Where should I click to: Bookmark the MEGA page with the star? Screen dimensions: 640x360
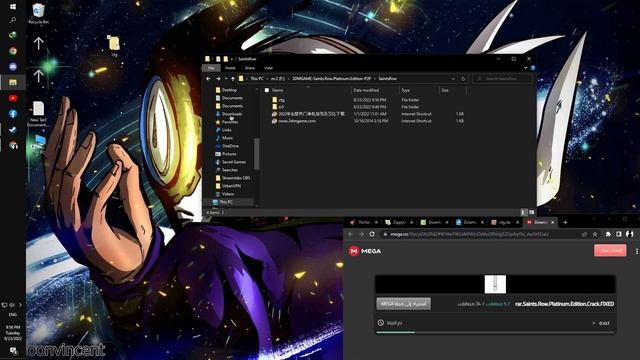point(595,234)
